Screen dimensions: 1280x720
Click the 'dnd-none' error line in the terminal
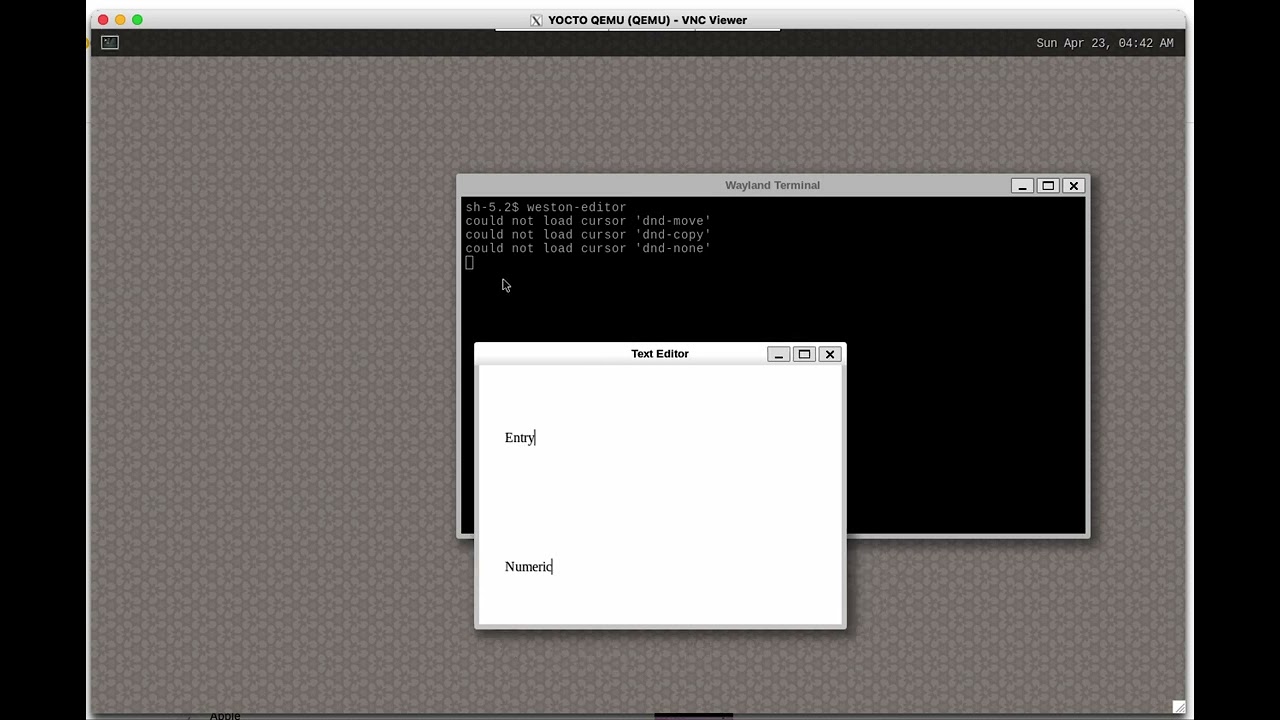click(x=588, y=249)
